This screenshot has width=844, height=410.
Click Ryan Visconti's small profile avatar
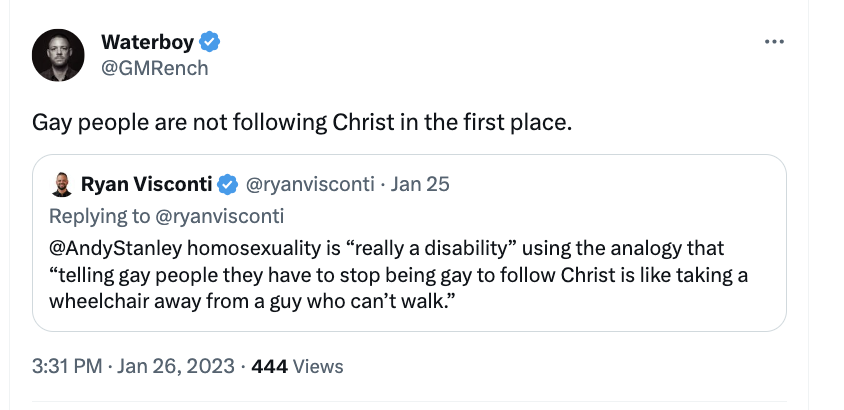click(x=63, y=185)
